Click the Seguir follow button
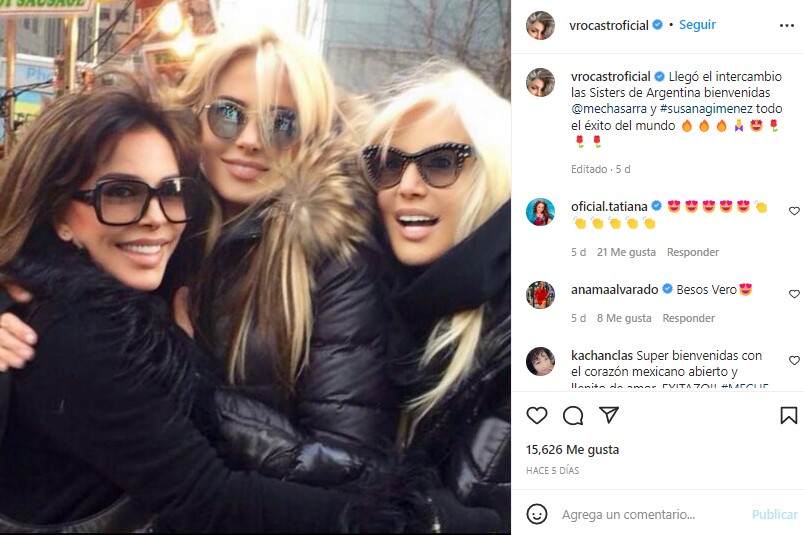The width and height of the screenshot is (804, 535). click(697, 25)
